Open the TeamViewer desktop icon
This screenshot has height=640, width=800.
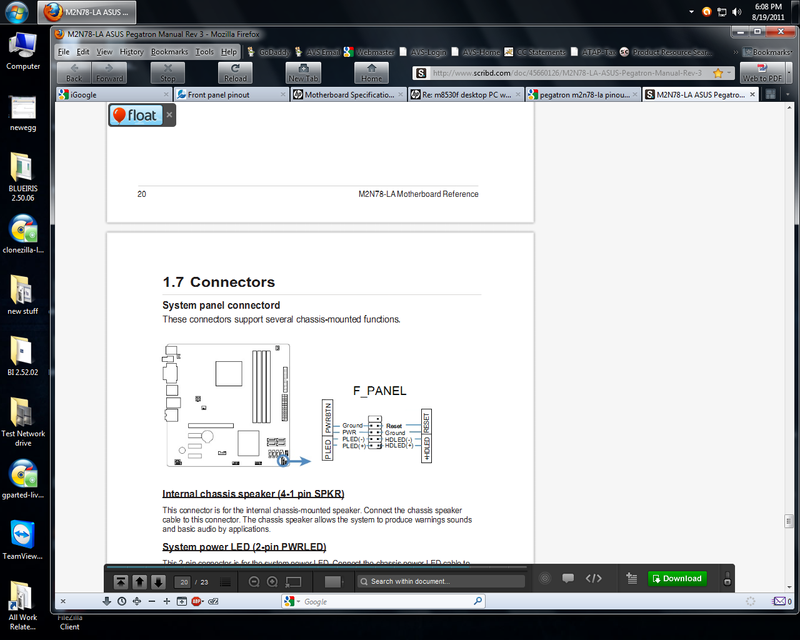pyautogui.click(x=23, y=540)
